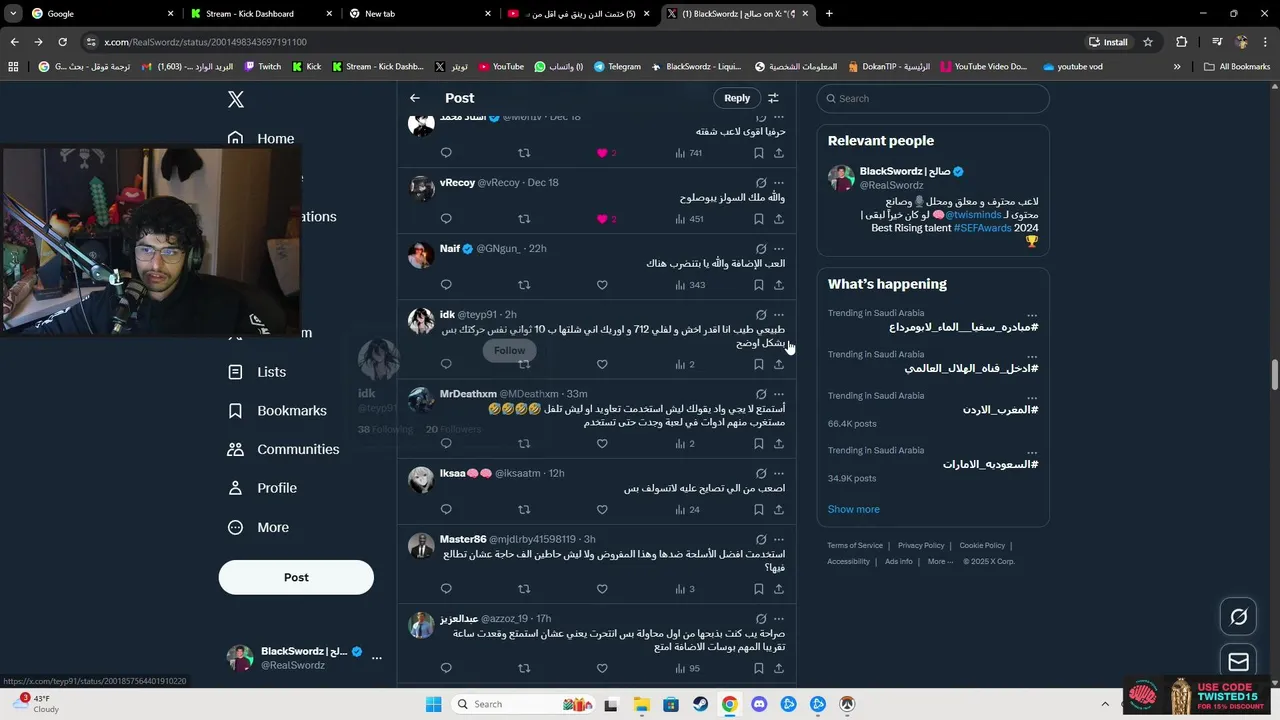
Task: Repost Master86's comment
Action: pyautogui.click(x=524, y=589)
